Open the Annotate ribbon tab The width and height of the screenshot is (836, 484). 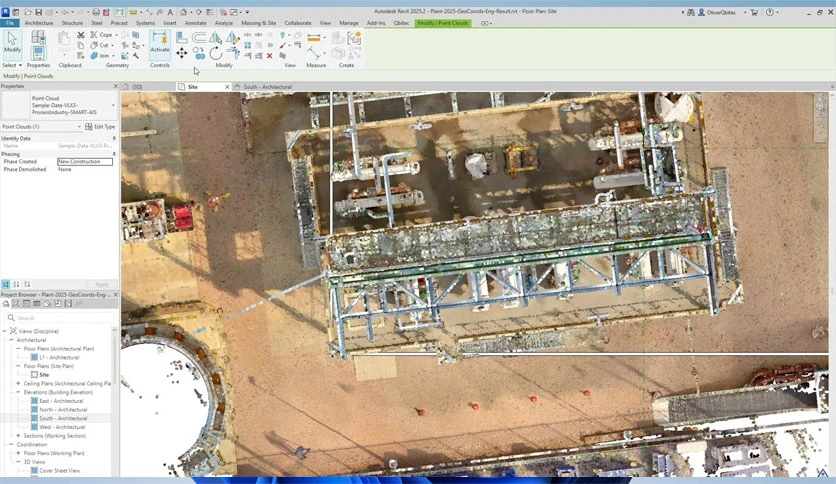pyautogui.click(x=195, y=23)
